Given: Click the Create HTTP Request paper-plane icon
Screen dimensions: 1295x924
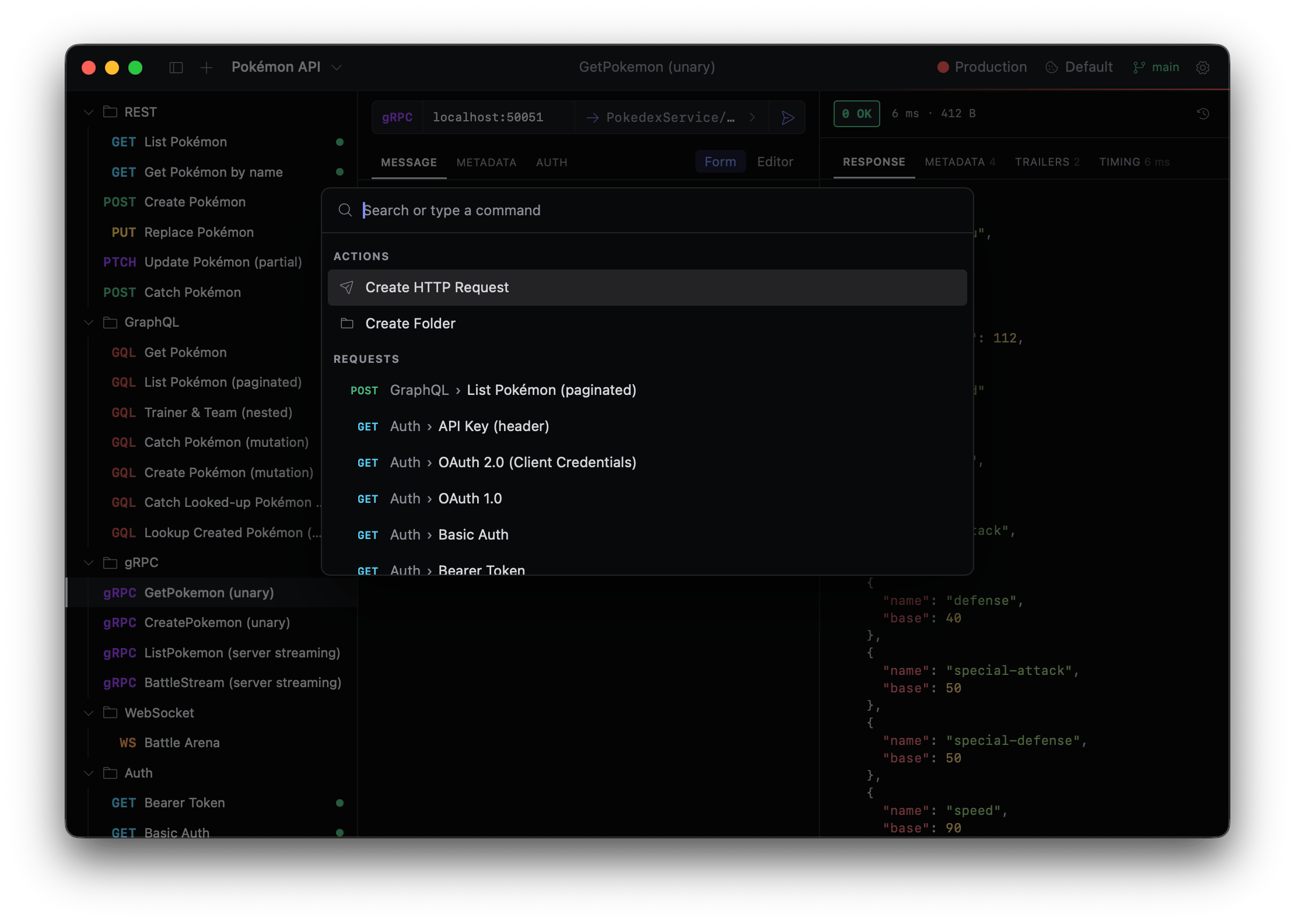Looking at the screenshot, I should coord(347,287).
